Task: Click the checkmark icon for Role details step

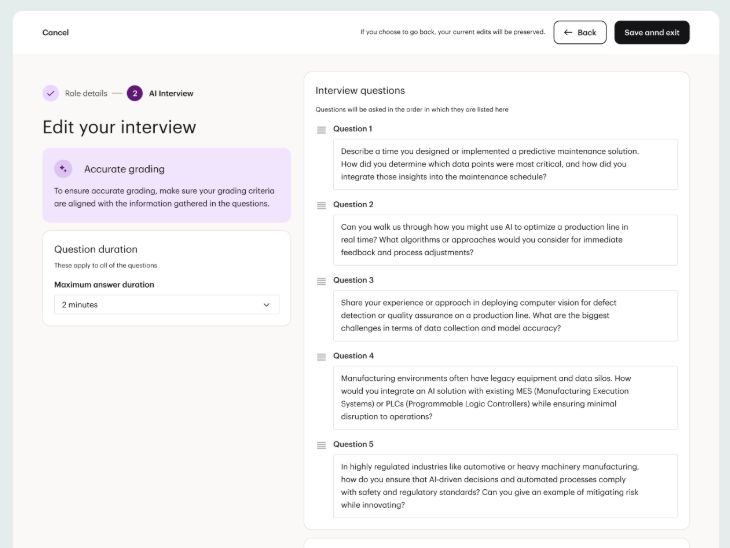Action: [50, 93]
